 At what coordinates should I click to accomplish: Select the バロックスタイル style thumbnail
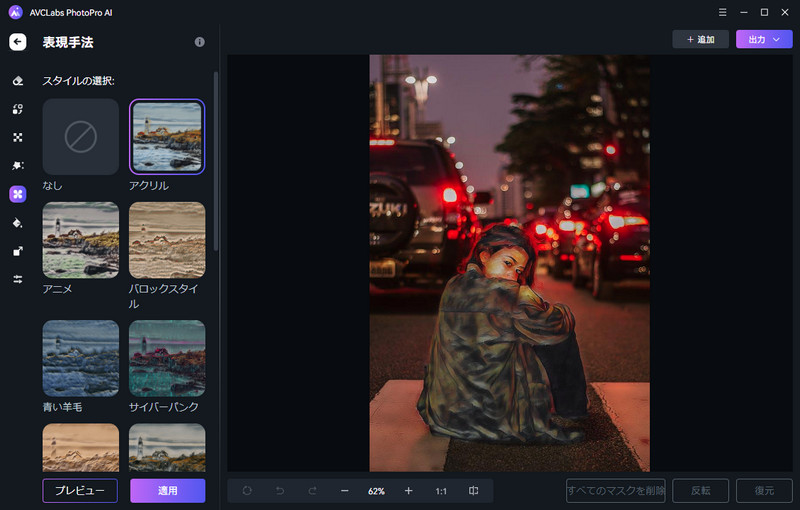167,240
